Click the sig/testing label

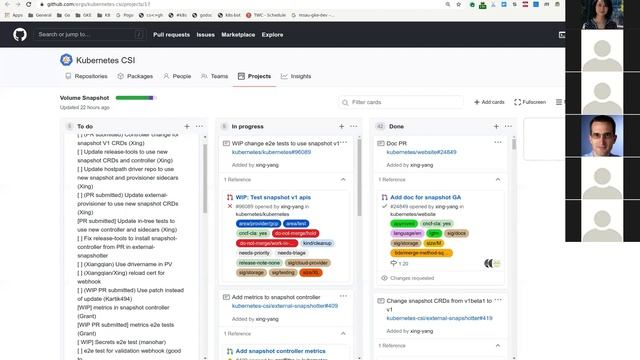[x=283, y=273]
